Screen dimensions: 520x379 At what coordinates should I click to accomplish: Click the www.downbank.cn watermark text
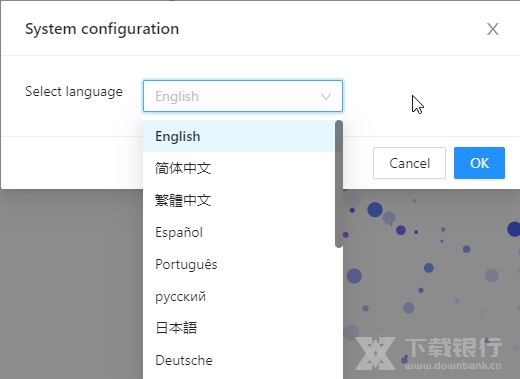coord(453,365)
